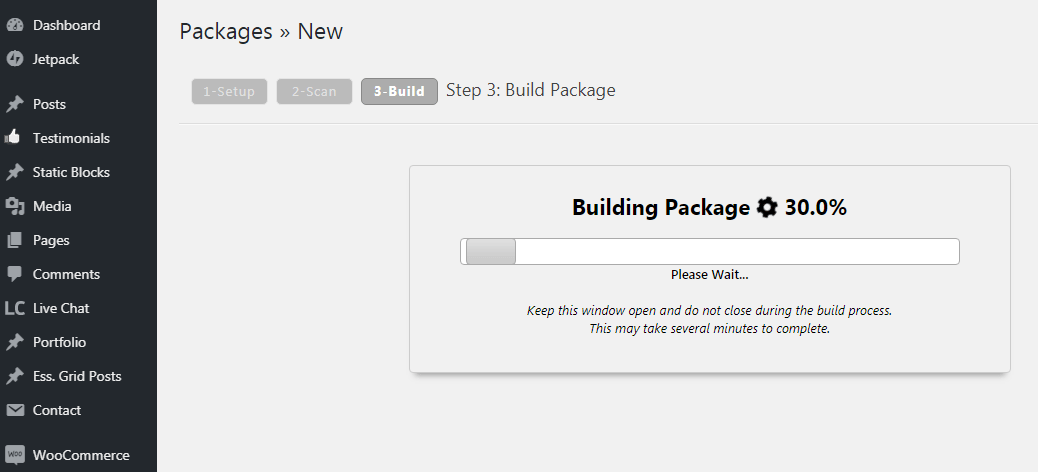Click the Testimonials thumbs-up icon
Screen dimensions: 1038x472
[15, 138]
